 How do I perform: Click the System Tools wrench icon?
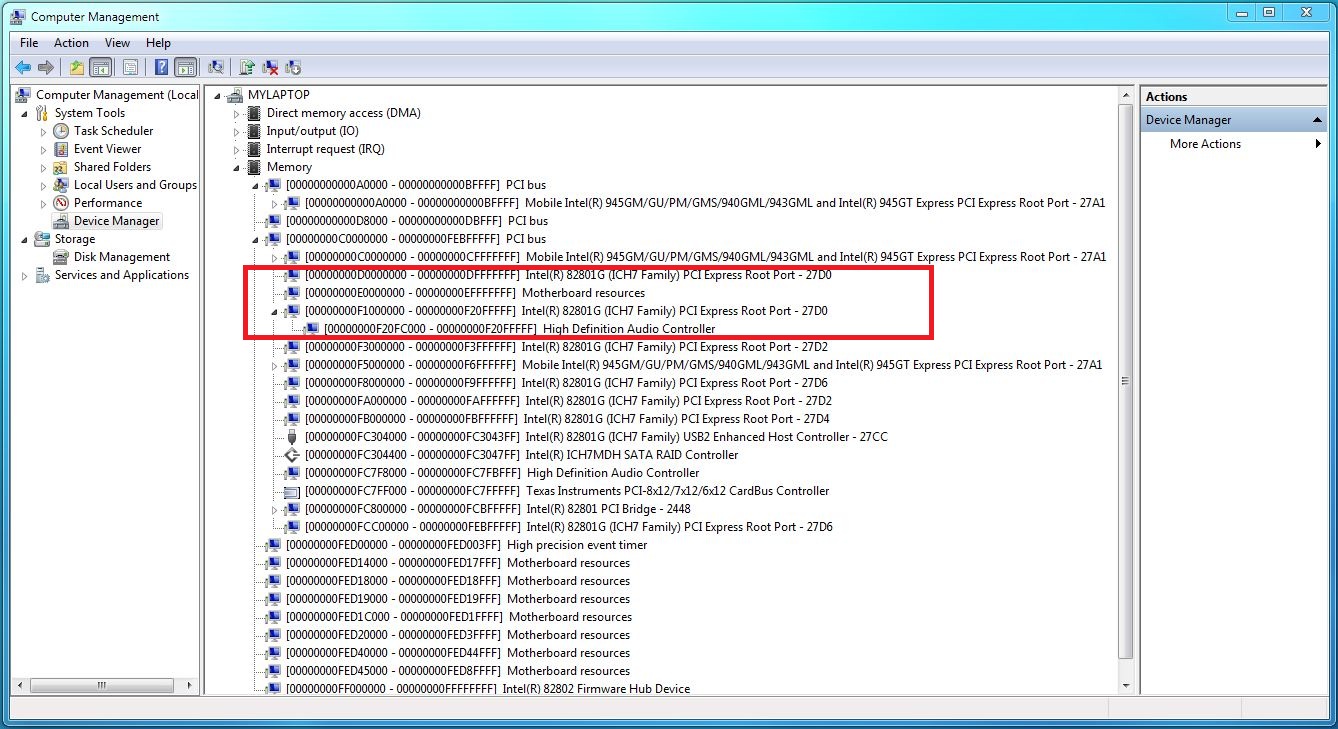[42, 113]
